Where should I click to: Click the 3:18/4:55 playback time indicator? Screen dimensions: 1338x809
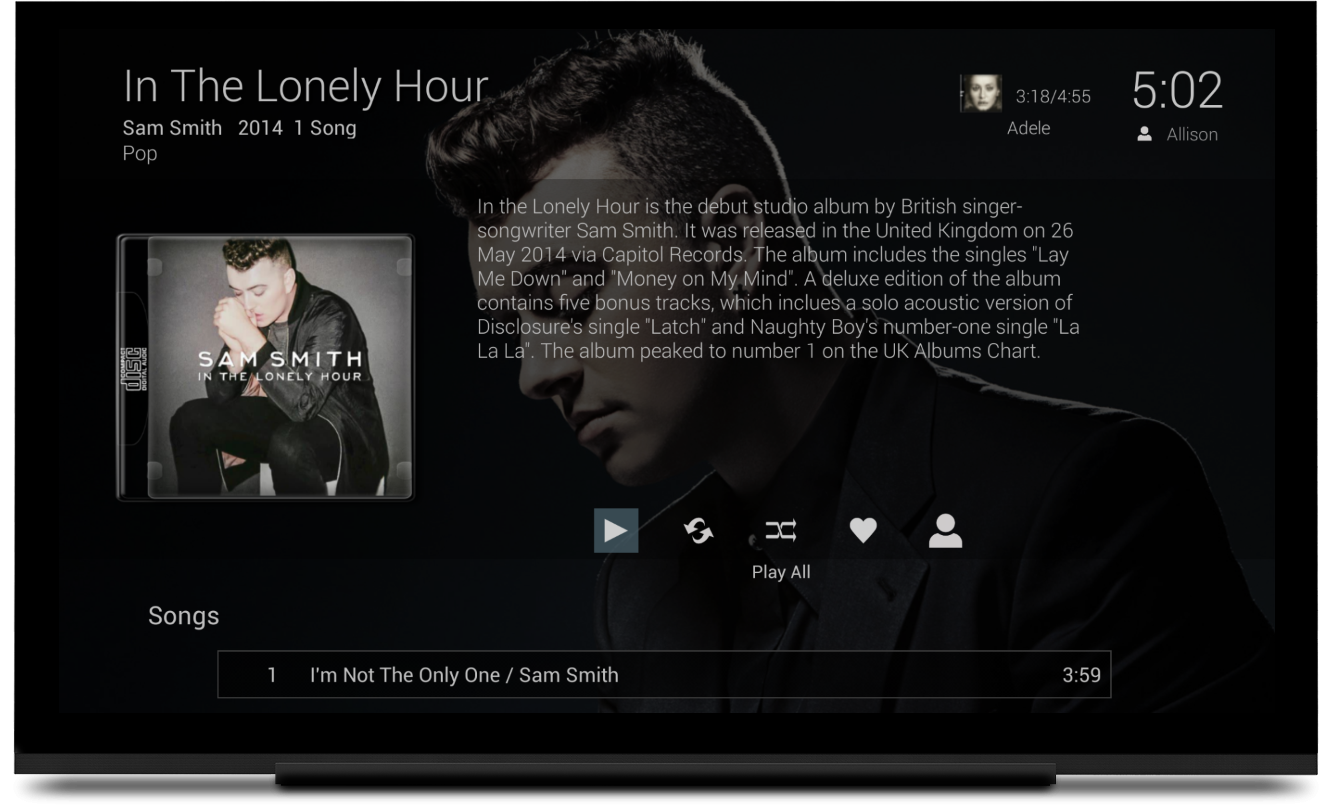pos(1053,97)
